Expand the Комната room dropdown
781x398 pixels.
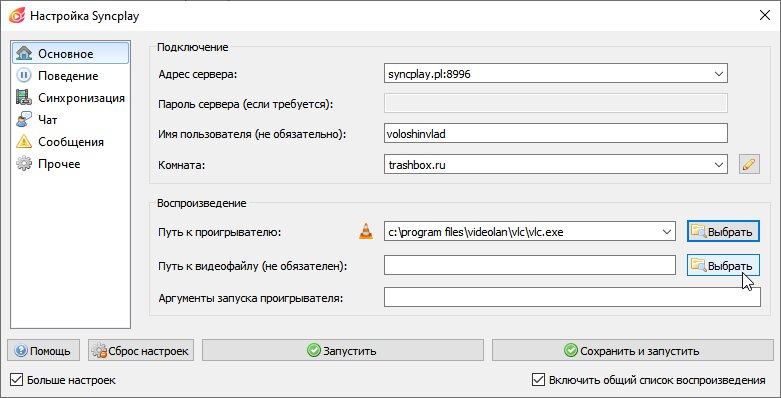point(718,164)
